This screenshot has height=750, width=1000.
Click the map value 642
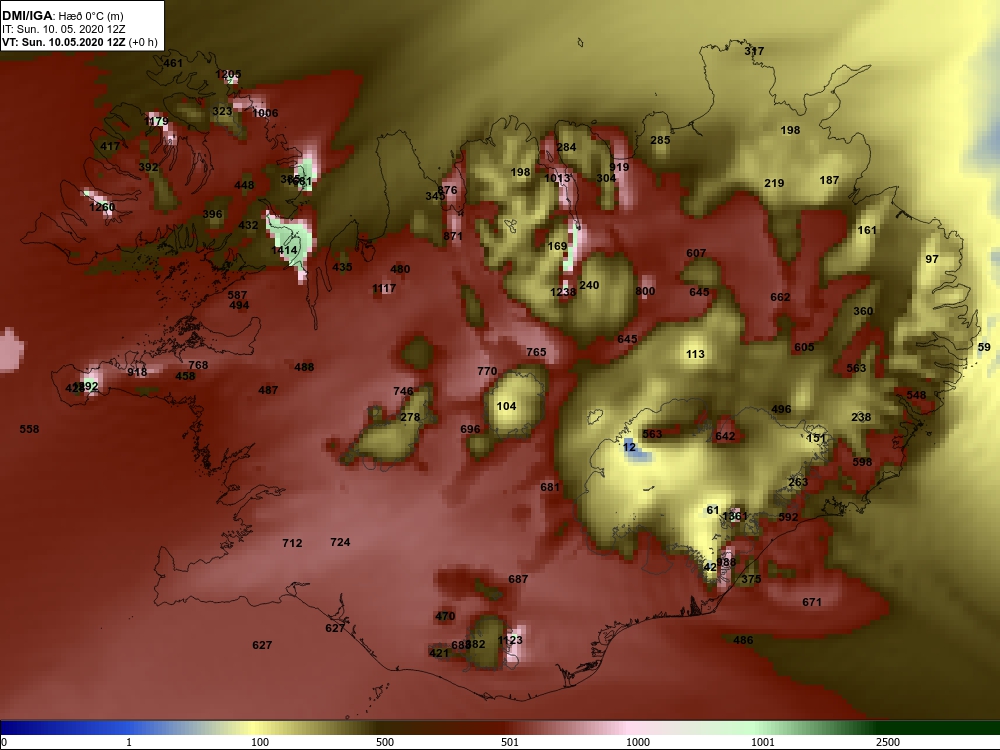coord(725,436)
